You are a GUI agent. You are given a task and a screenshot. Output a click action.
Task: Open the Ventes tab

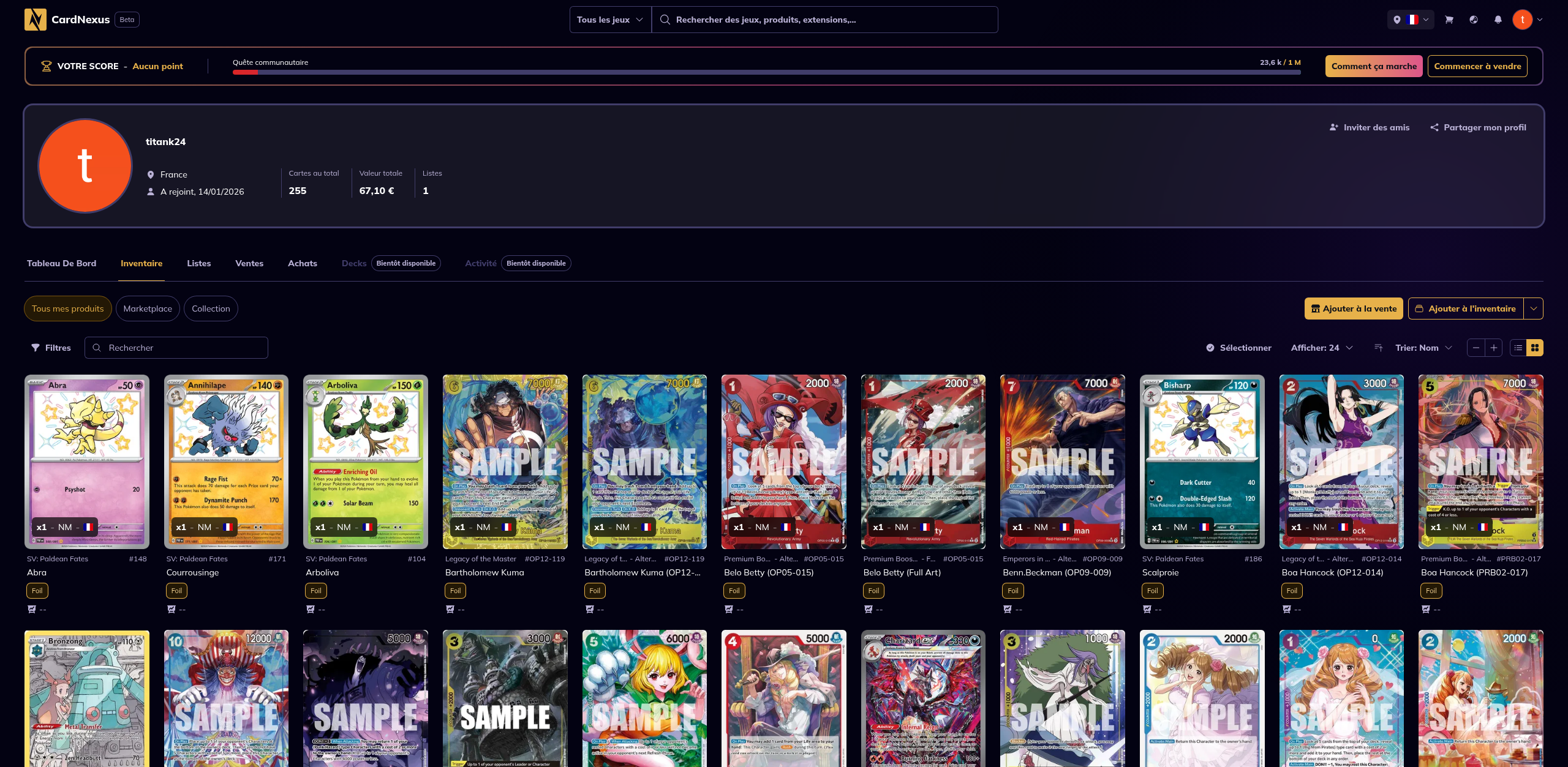[x=249, y=263]
